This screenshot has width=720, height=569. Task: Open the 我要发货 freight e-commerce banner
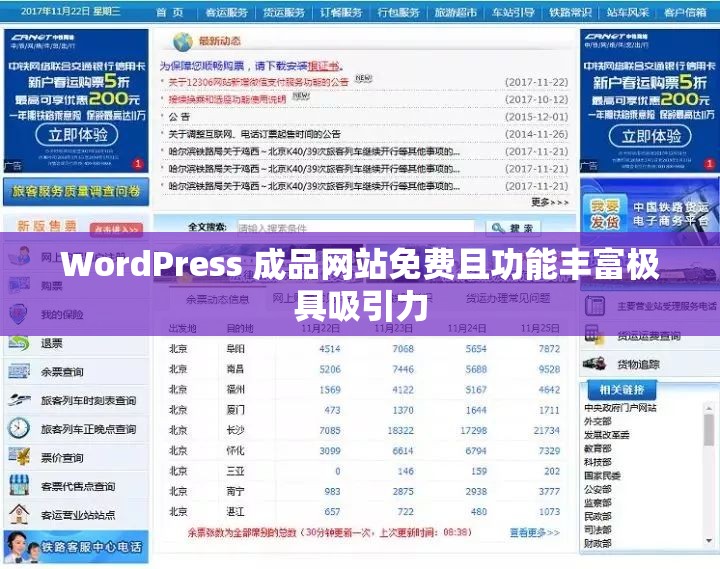[x=650, y=214]
